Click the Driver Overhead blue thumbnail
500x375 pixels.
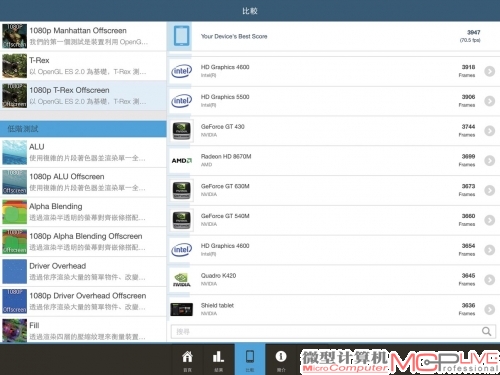click(14, 271)
